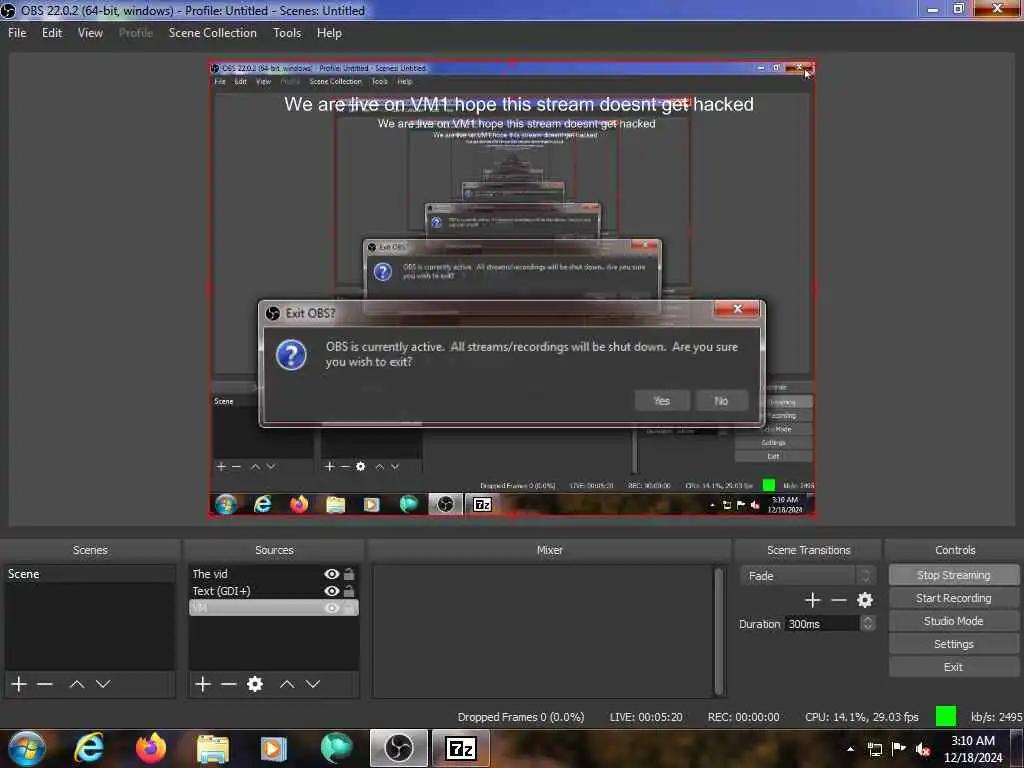Toggle visibility of the selected VM source
1024x768 pixels.
(332, 608)
